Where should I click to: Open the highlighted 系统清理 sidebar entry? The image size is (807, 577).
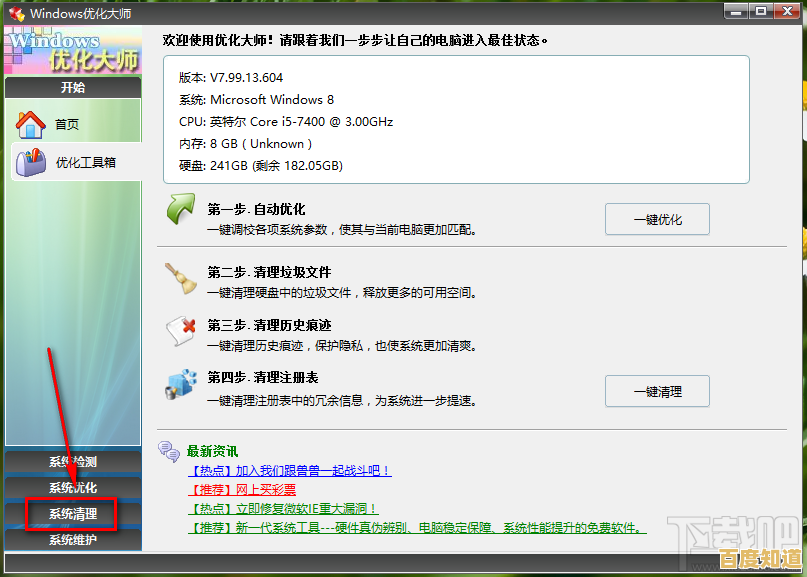pos(71,516)
